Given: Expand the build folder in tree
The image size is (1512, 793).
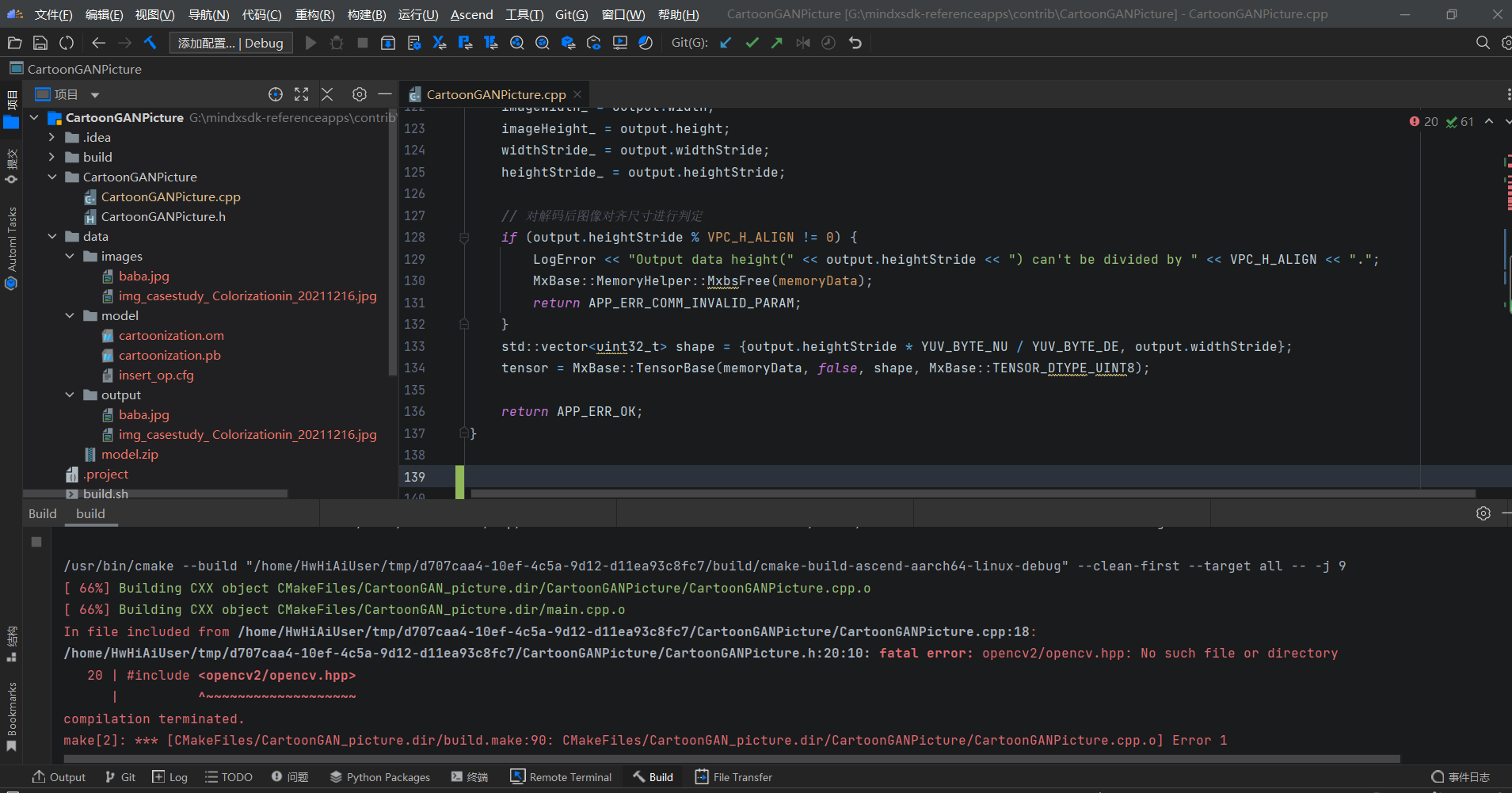Looking at the screenshot, I should tap(52, 157).
